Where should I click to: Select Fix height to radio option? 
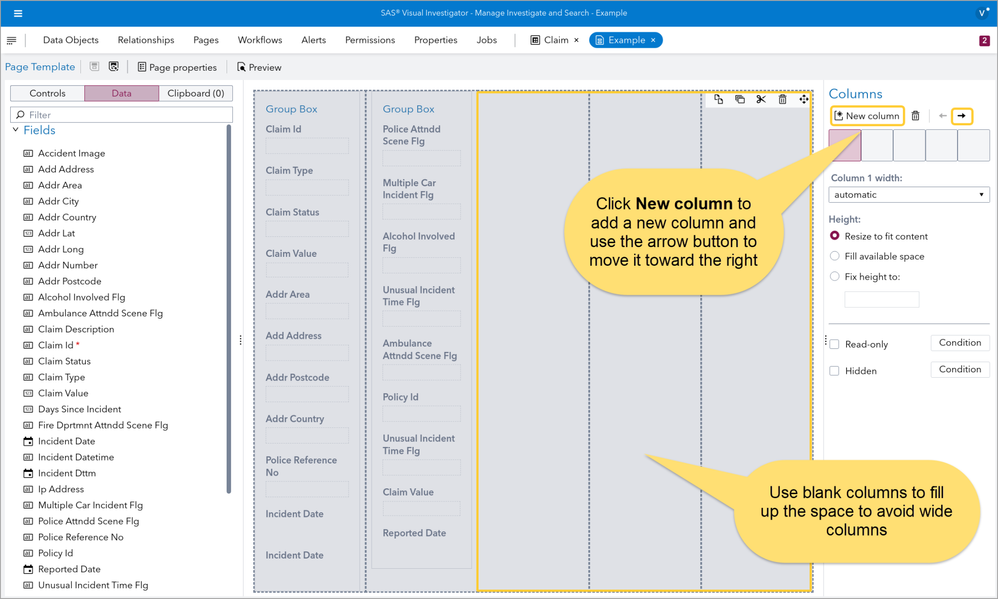coord(834,276)
